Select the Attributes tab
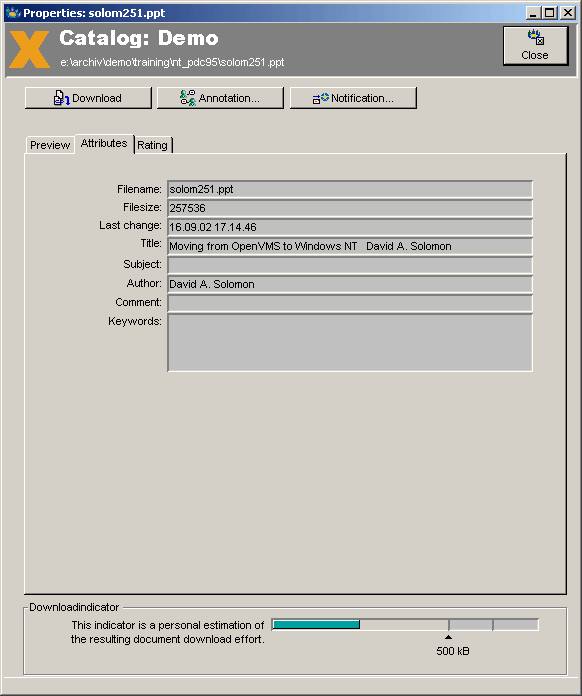582x696 pixels. coord(104,143)
